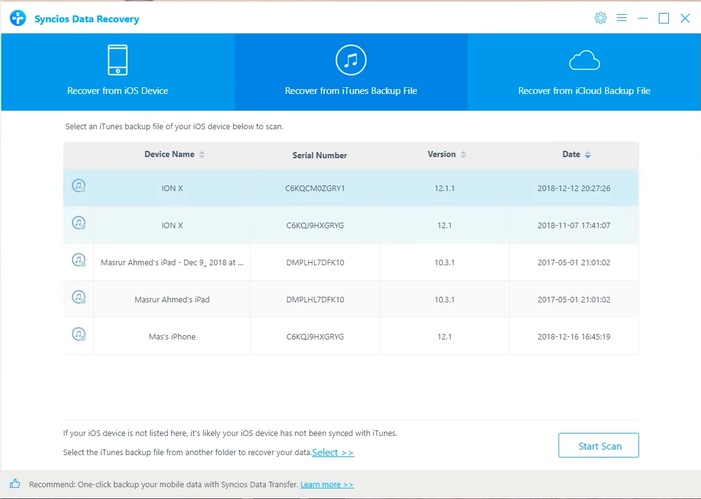Sort by Version using its sort arrows
The height and width of the screenshot is (499, 701).
pos(463,155)
